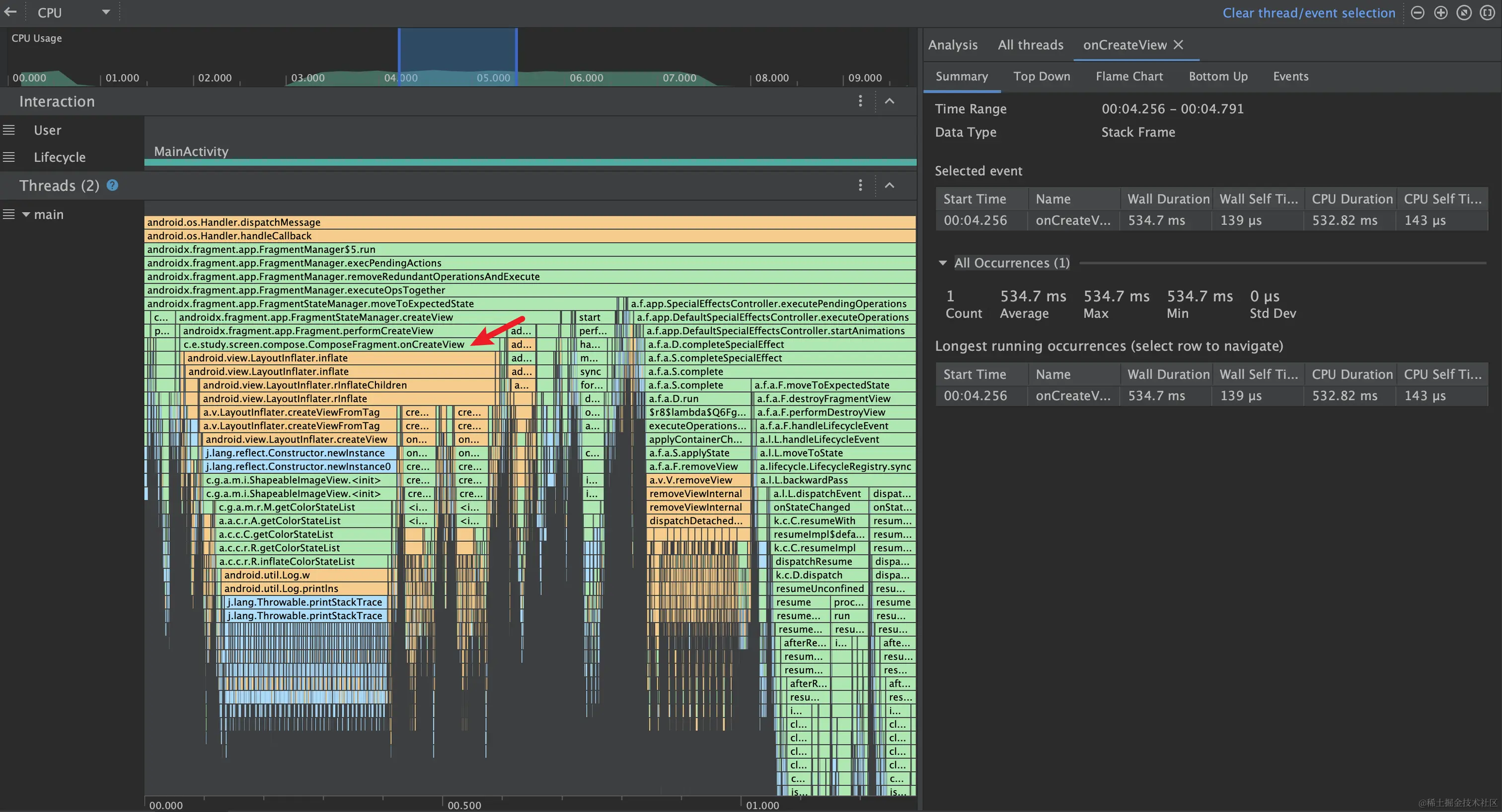Click the reset zoom icon

1464,13
